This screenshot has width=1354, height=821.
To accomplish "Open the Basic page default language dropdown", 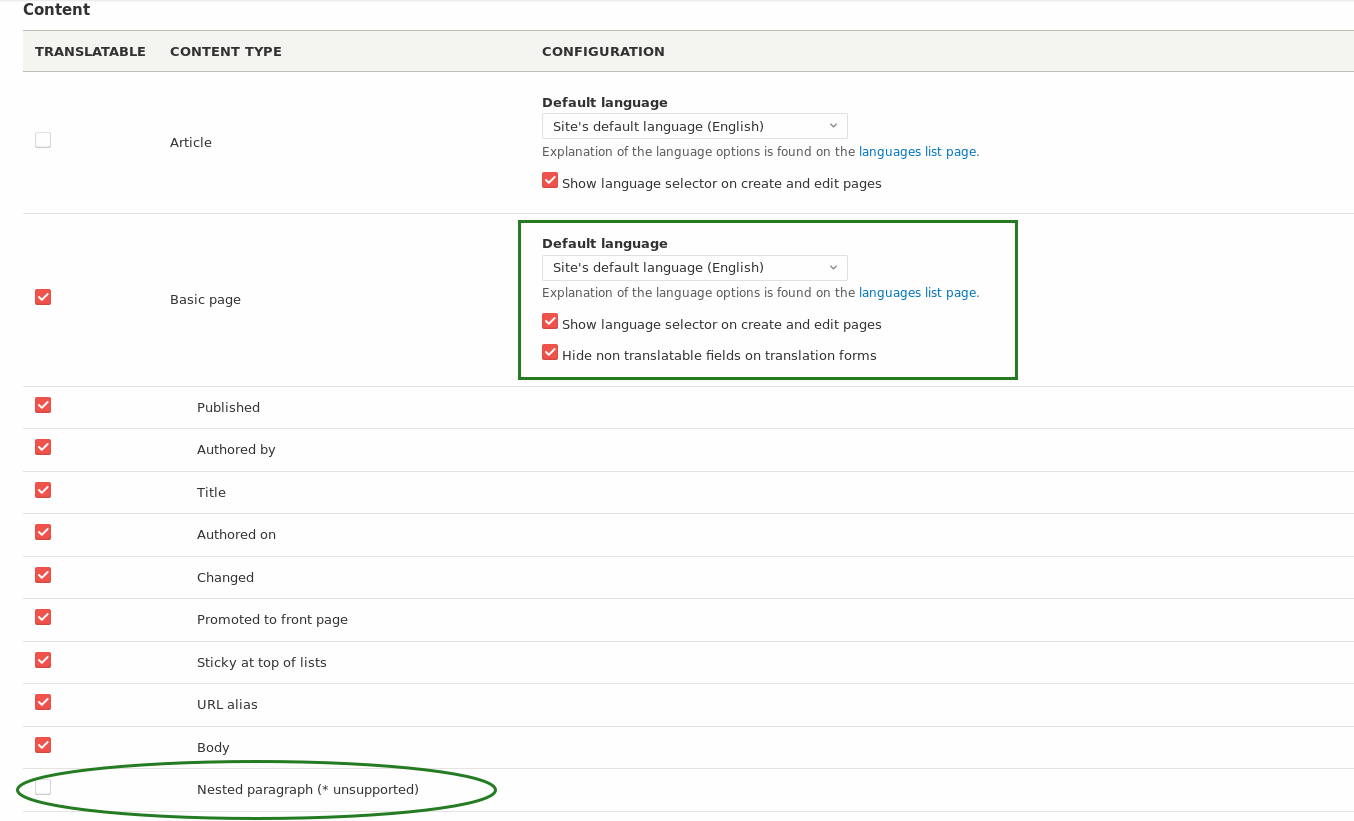I will tap(694, 267).
